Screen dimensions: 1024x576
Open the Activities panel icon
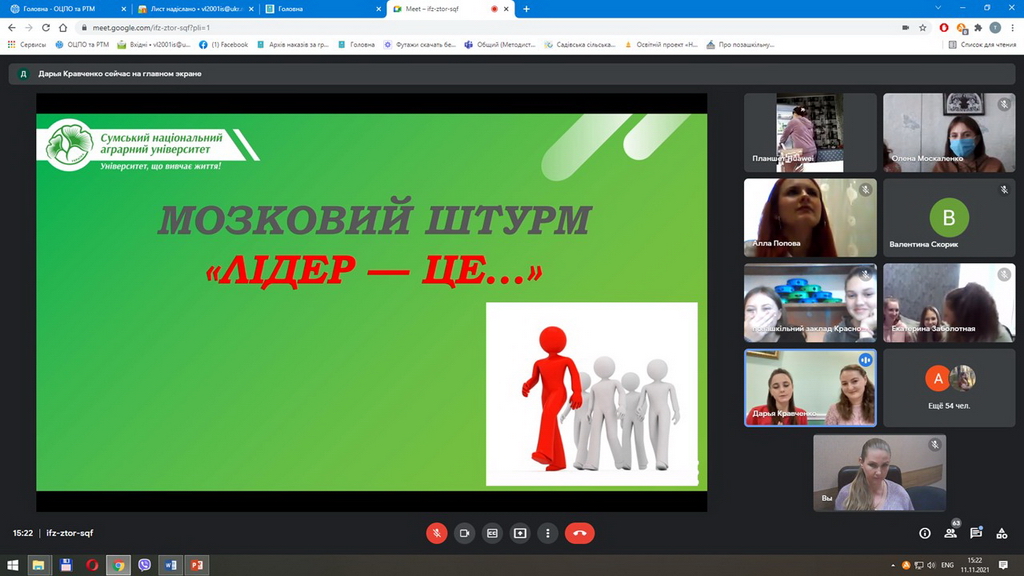pos(1002,533)
